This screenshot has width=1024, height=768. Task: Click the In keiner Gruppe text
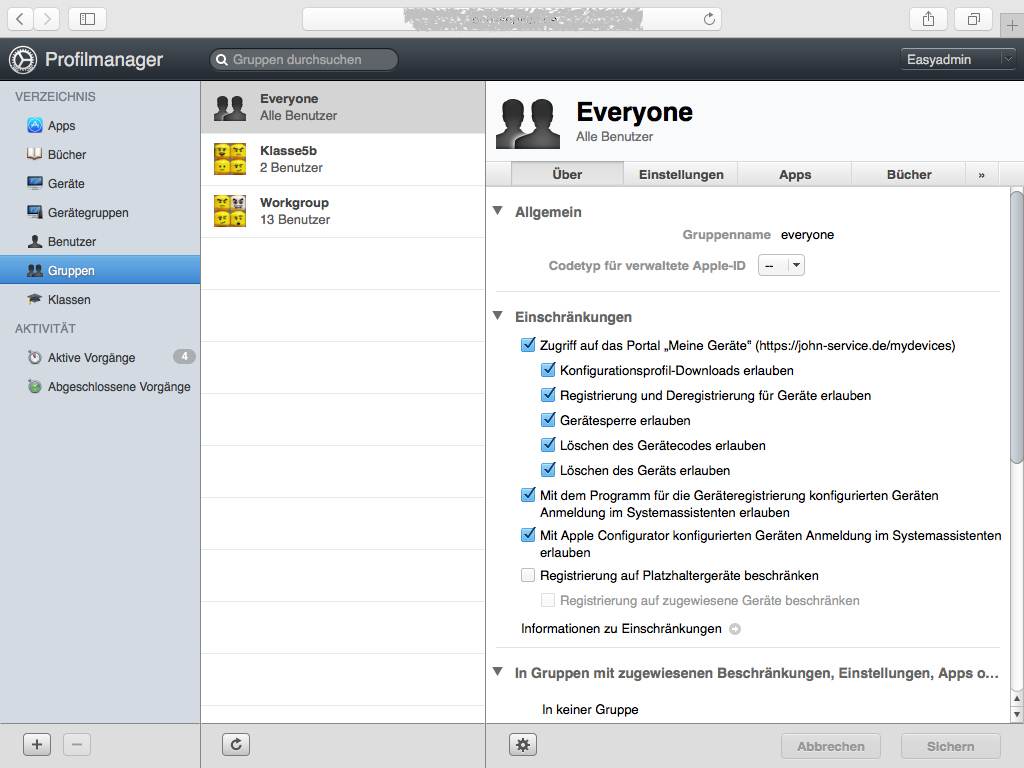pyautogui.click(x=590, y=709)
